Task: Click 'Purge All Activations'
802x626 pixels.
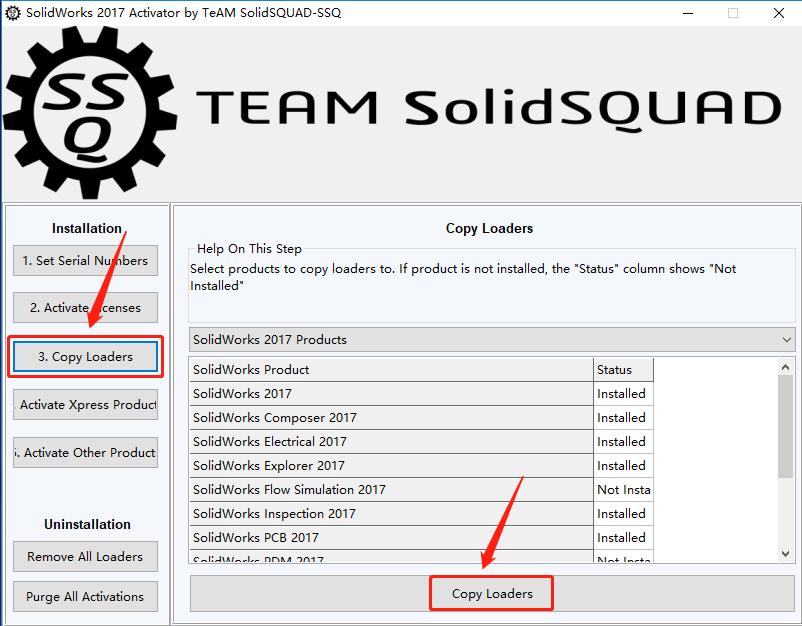Action: 85,596
